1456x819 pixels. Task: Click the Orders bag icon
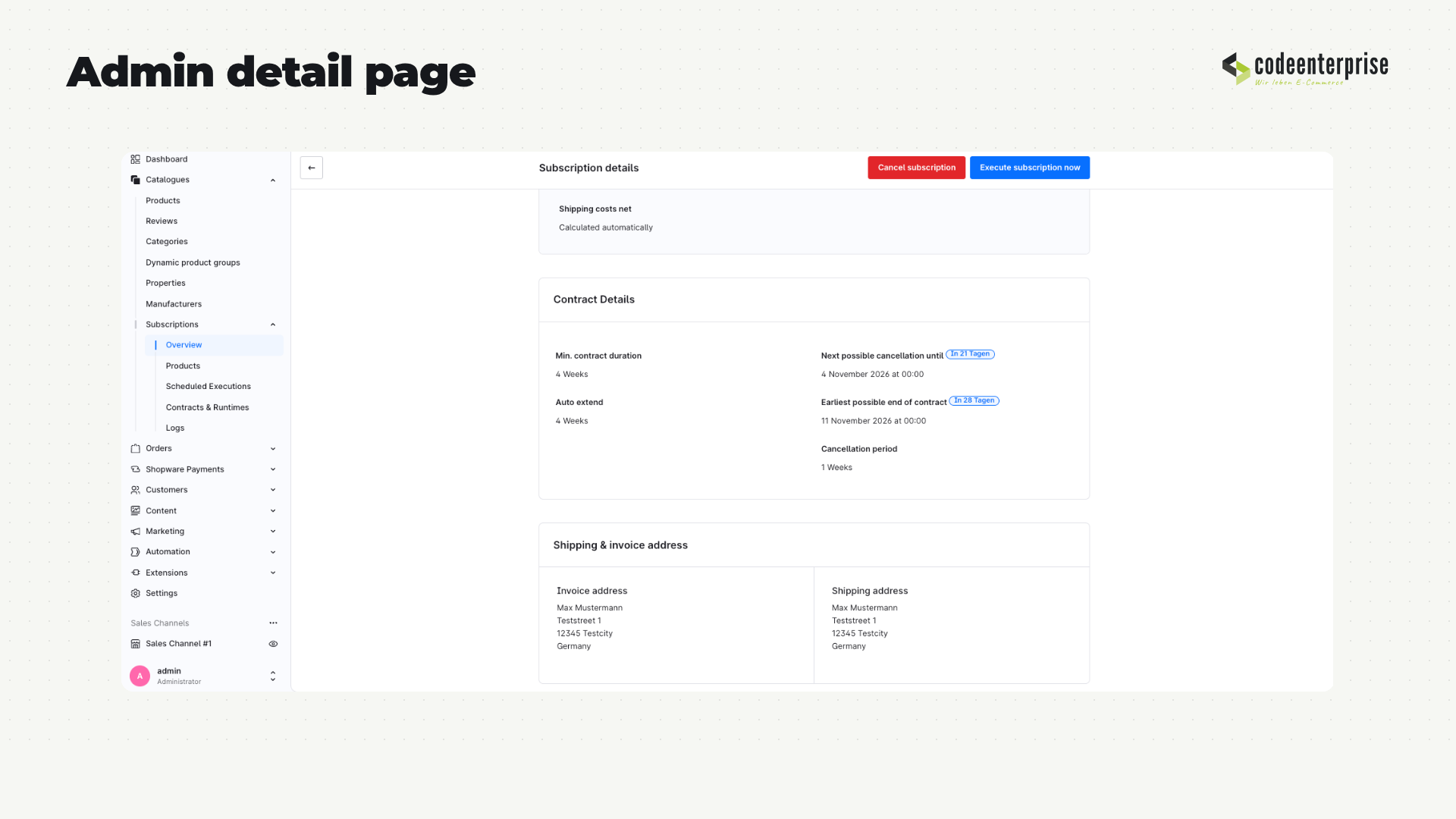pos(135,448)
